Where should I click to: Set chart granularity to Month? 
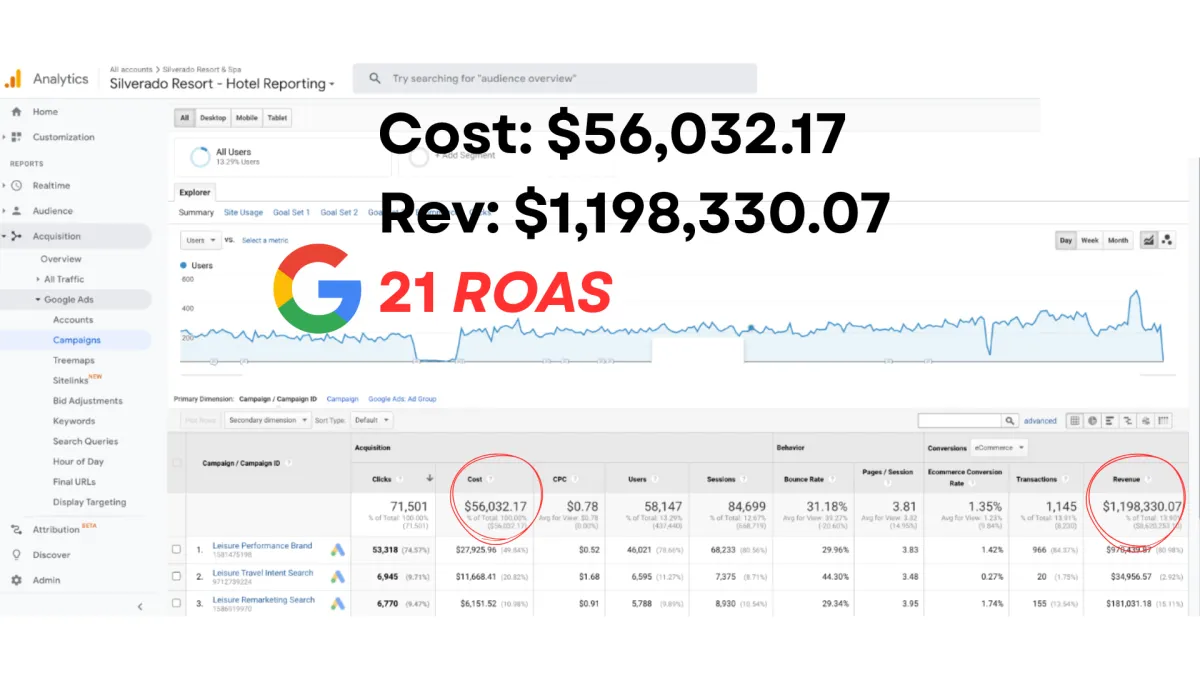click(1118, 240)
